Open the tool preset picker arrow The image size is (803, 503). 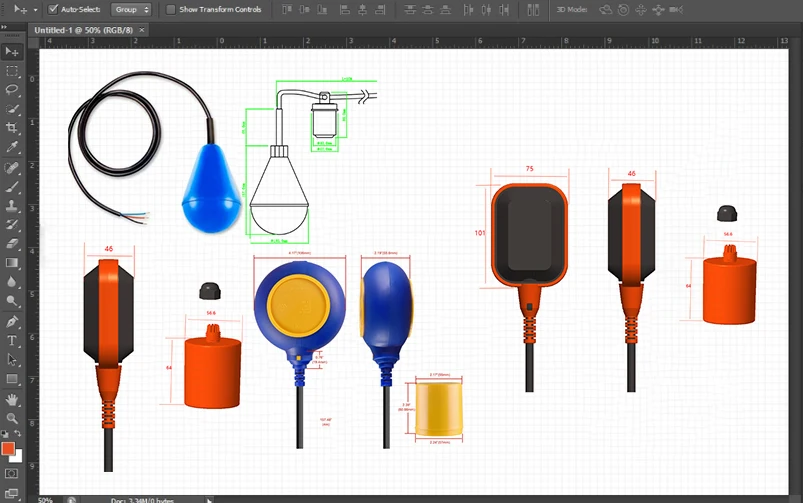pyautogui.click(x=35, y=9)
